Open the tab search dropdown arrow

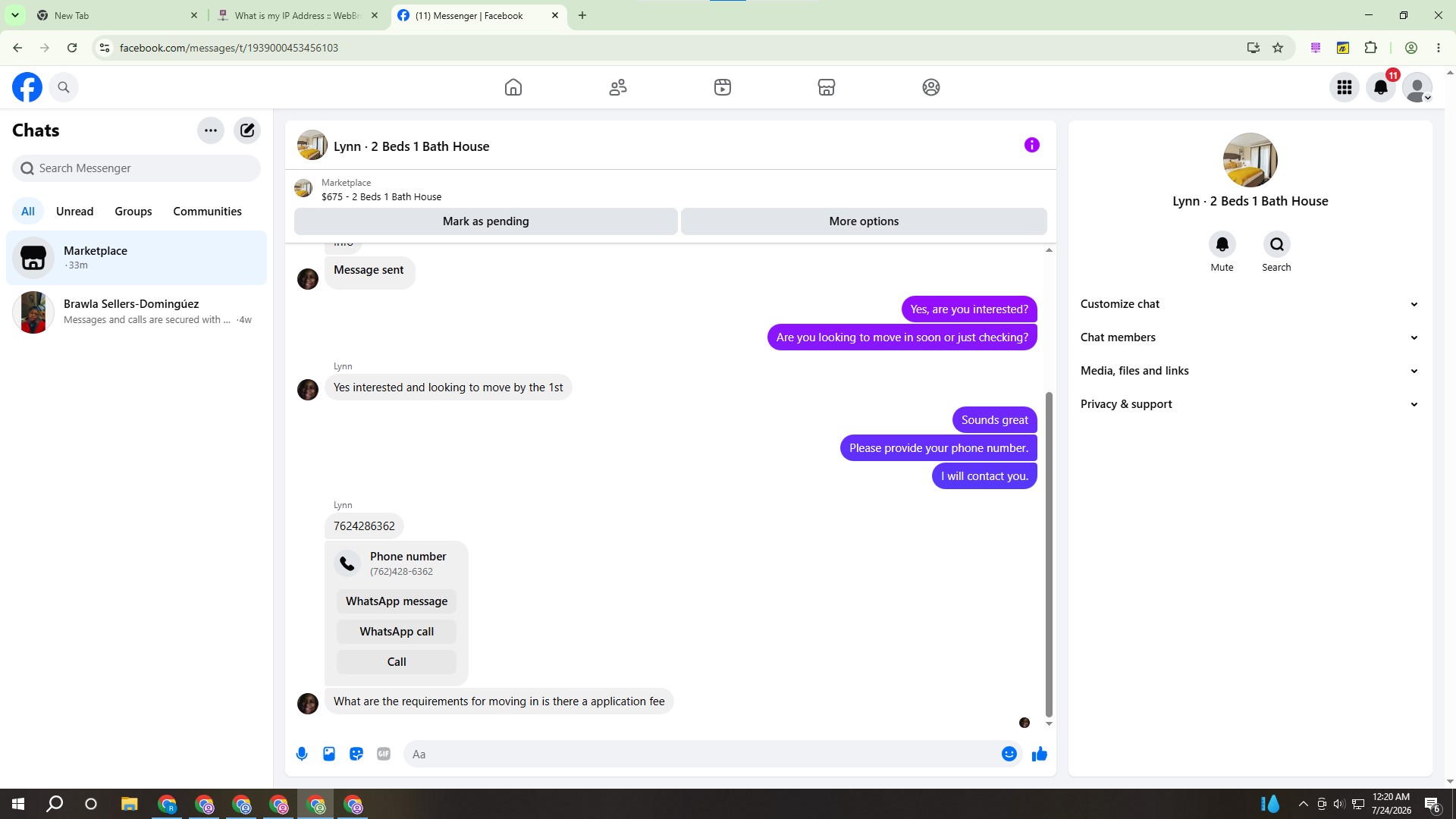coord(14,15)
